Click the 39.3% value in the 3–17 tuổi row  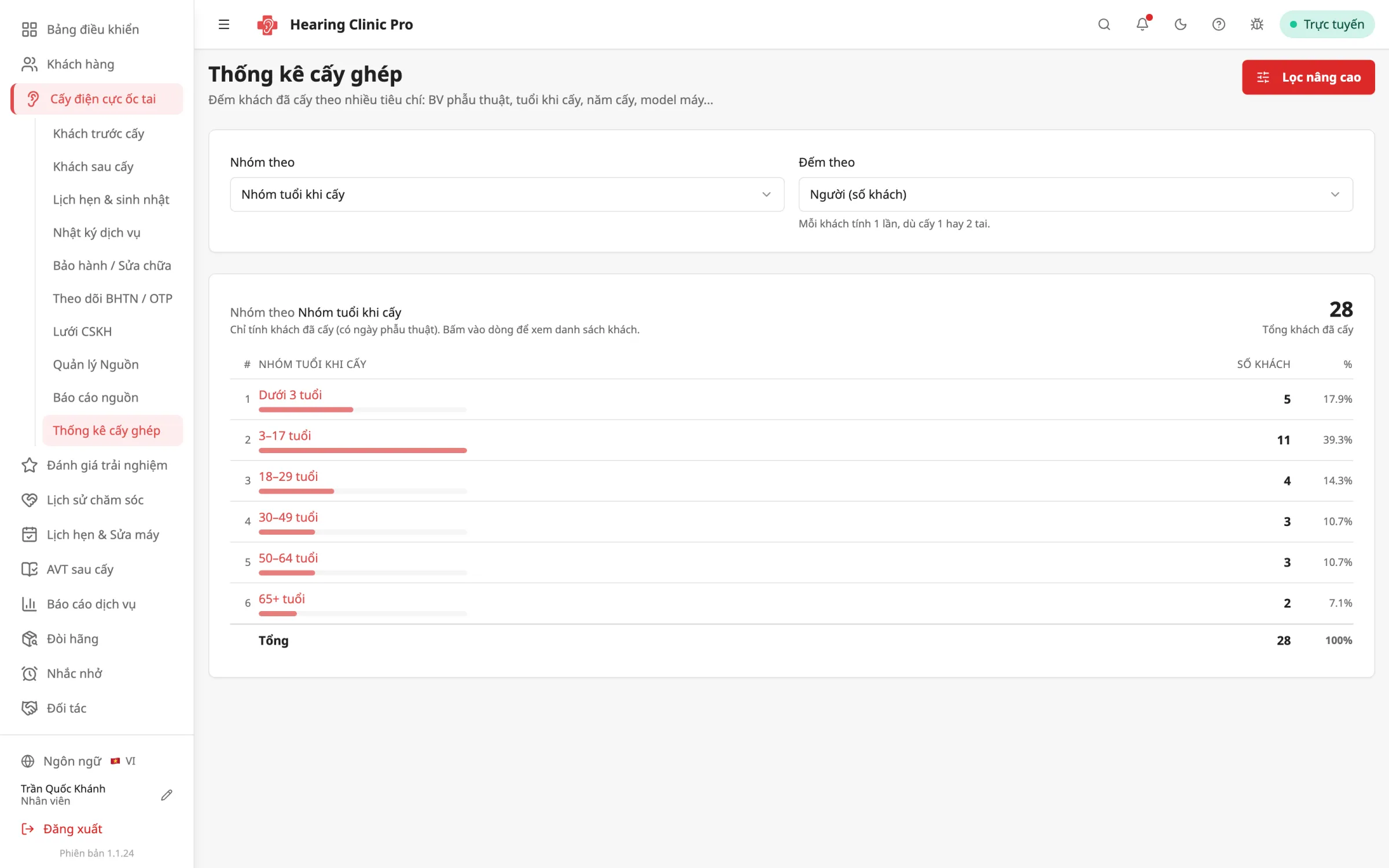pos(1337,440)
